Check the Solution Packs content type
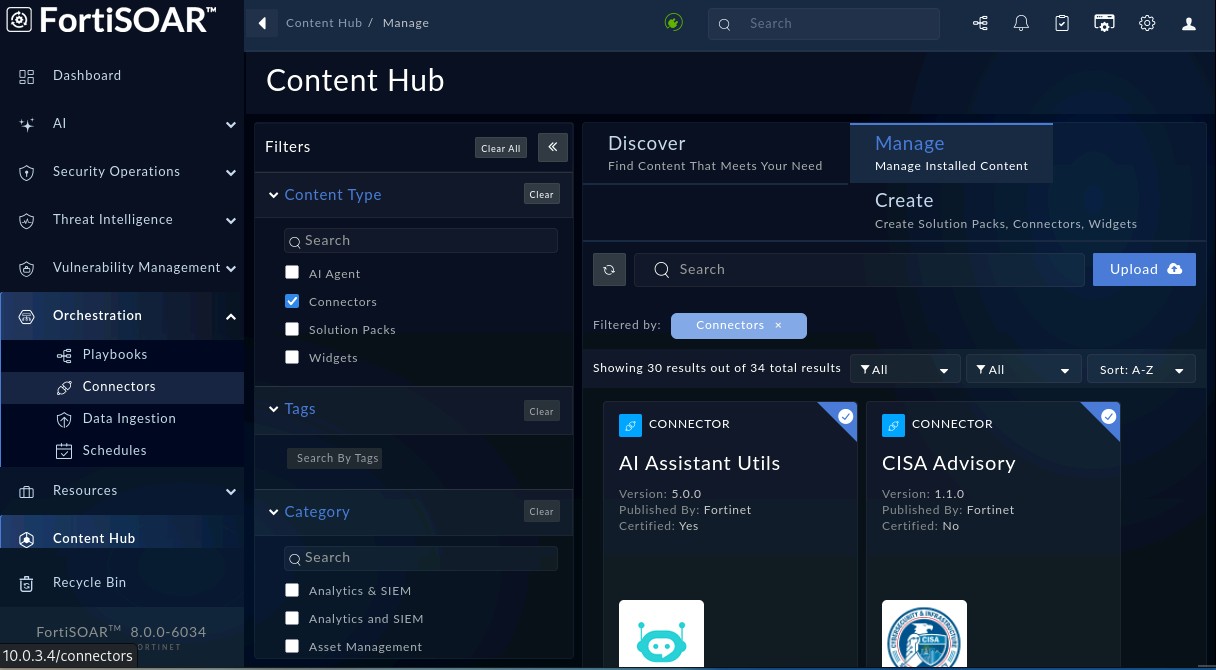Image resolution: width=1216 pixels, height=670 pixels. click(292, 329)
